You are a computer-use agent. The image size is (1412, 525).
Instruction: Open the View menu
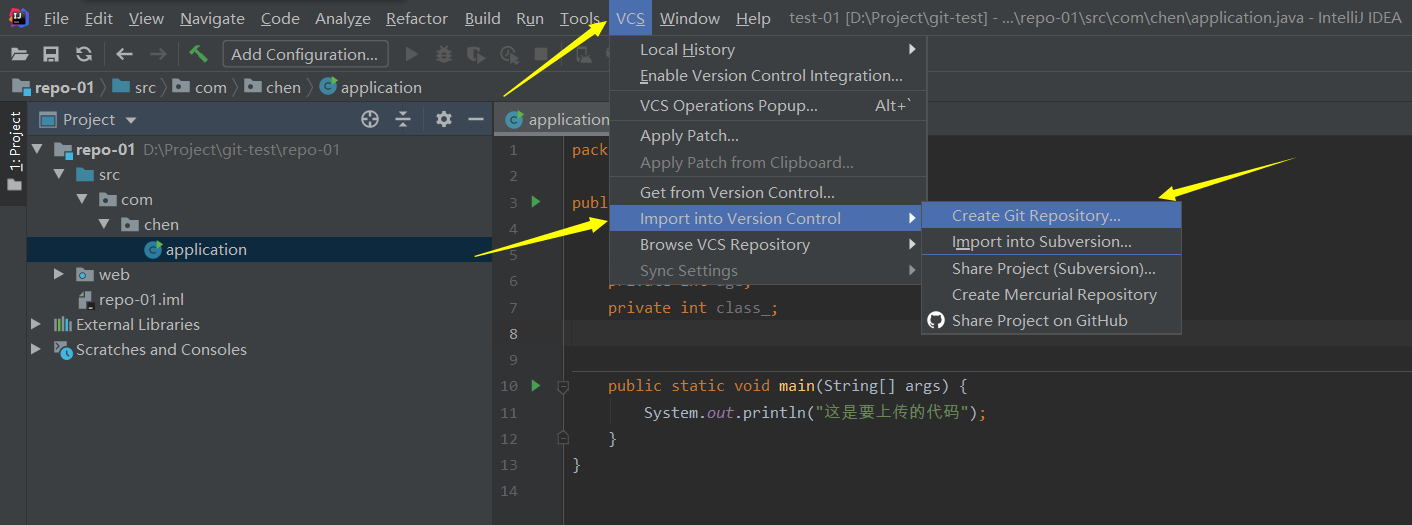146,18
